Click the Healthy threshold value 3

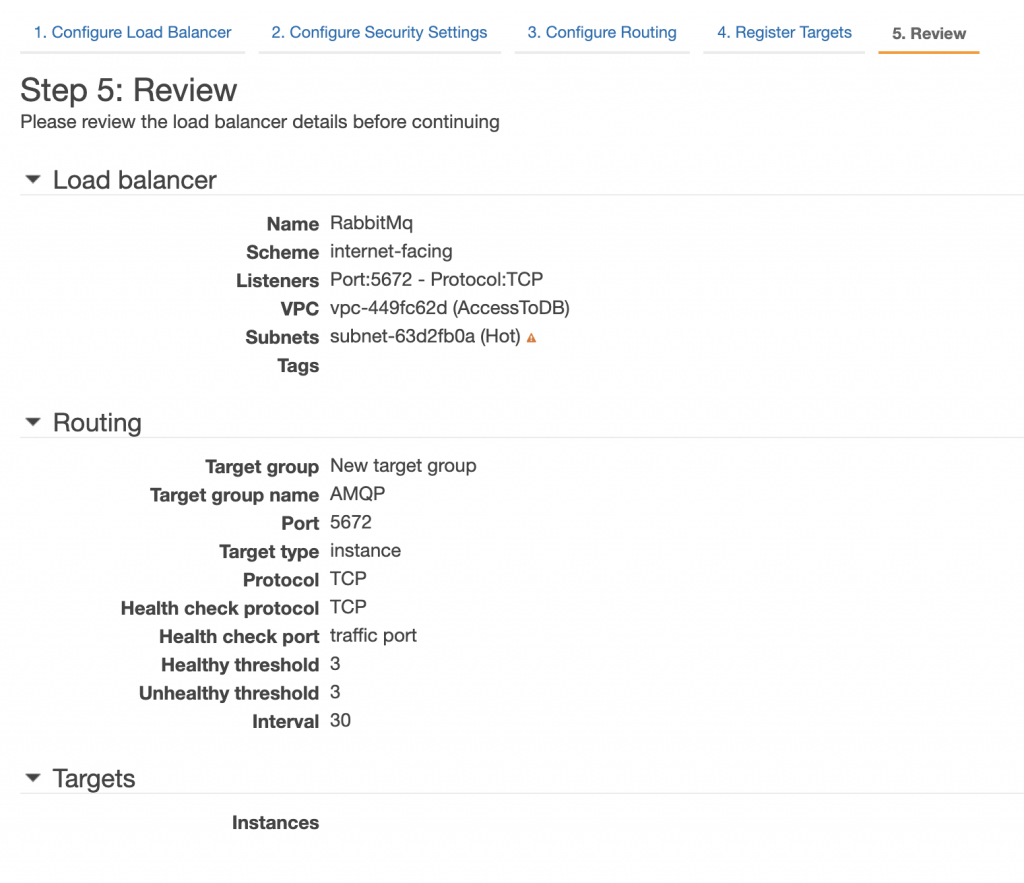coord(335,664)
